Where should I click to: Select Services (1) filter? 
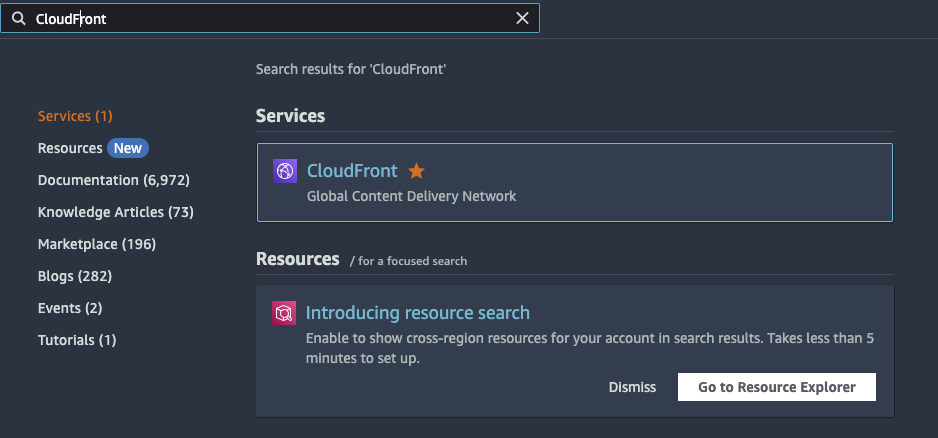coord(75,116)
